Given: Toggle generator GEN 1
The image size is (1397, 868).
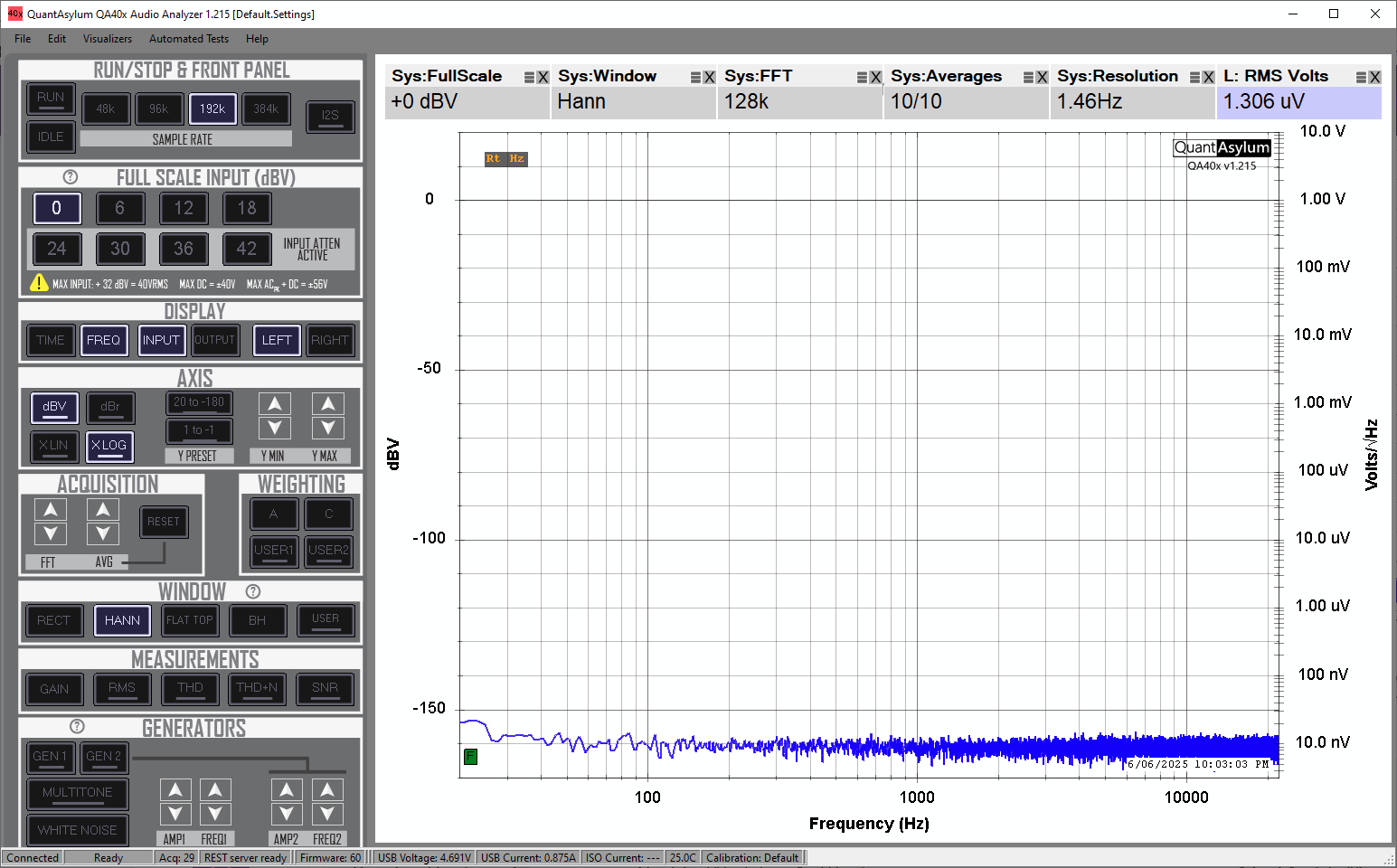Looking at the screenshot, I should pyautogui.click(x=51, y=758).
